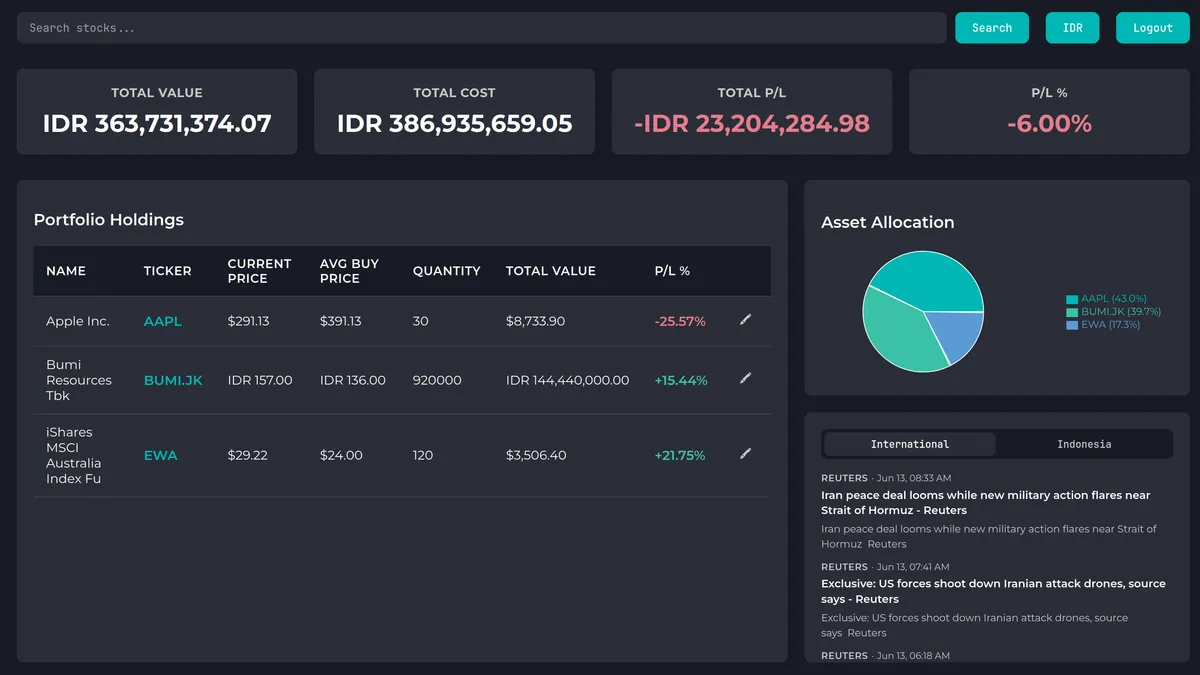Image resolution: width=1200 pixels, height=675 pixels.
Task: Select the -25.57% P/L value
Action: tap(680, 321)
